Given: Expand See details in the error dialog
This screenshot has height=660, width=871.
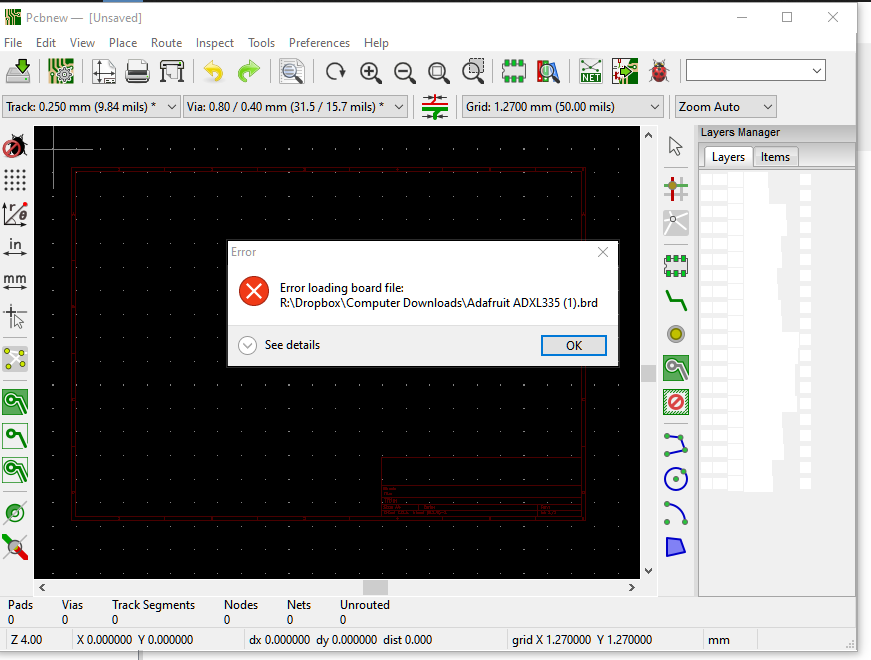Looking at the screenshot, I should pyautogui.click(x=247, y=344).
